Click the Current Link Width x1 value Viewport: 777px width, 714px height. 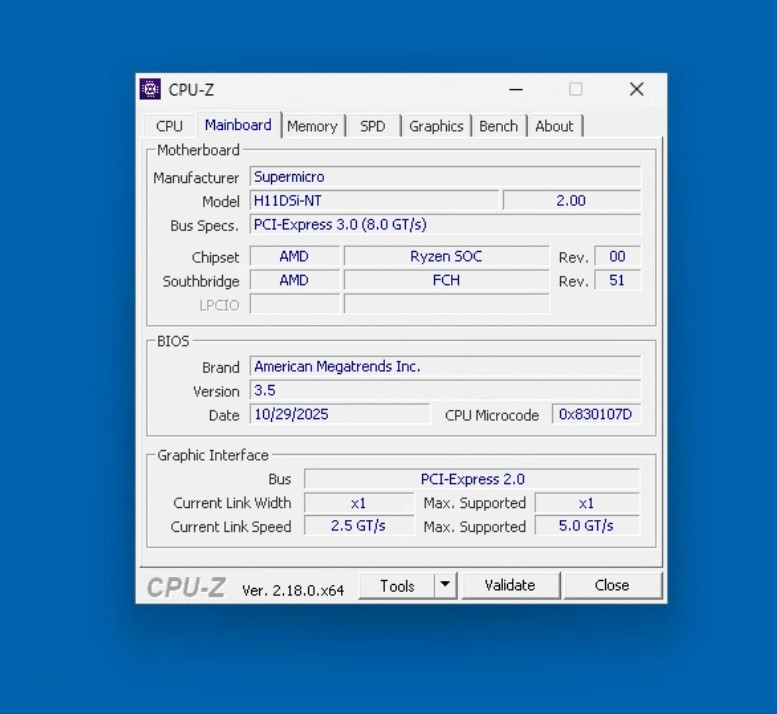point(358,503)
